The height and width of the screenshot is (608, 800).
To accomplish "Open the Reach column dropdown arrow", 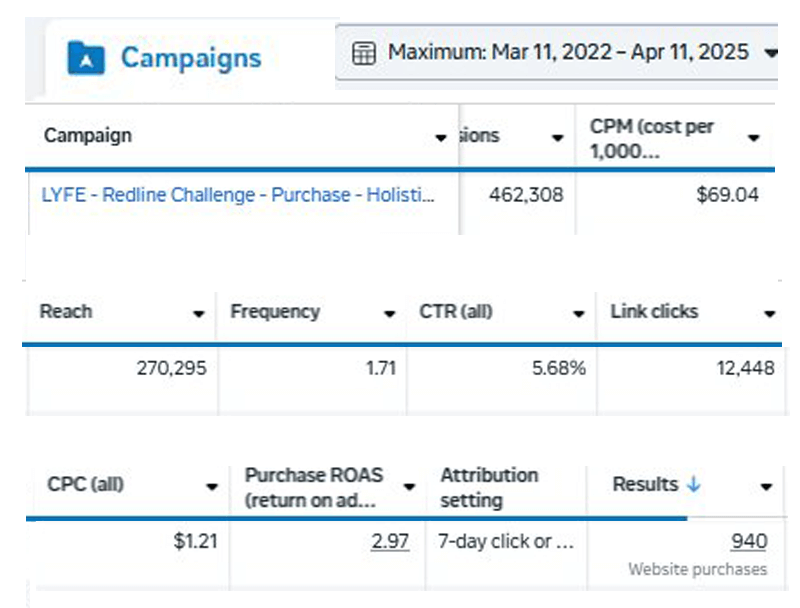I will [x=198, y=314].
